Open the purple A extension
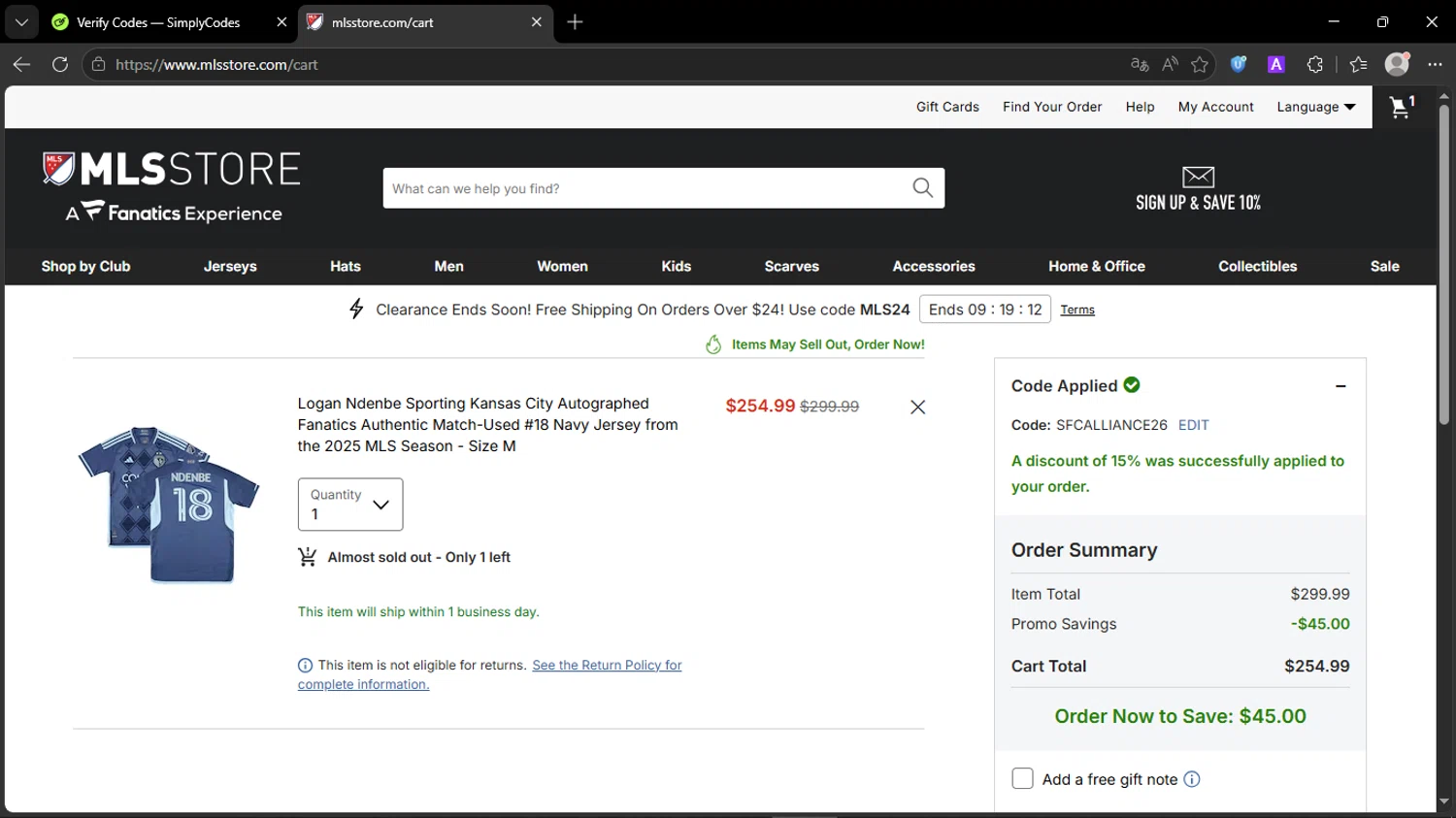Image resolution: width=1456 pixels, height=818 pixels. (1276, 65)
